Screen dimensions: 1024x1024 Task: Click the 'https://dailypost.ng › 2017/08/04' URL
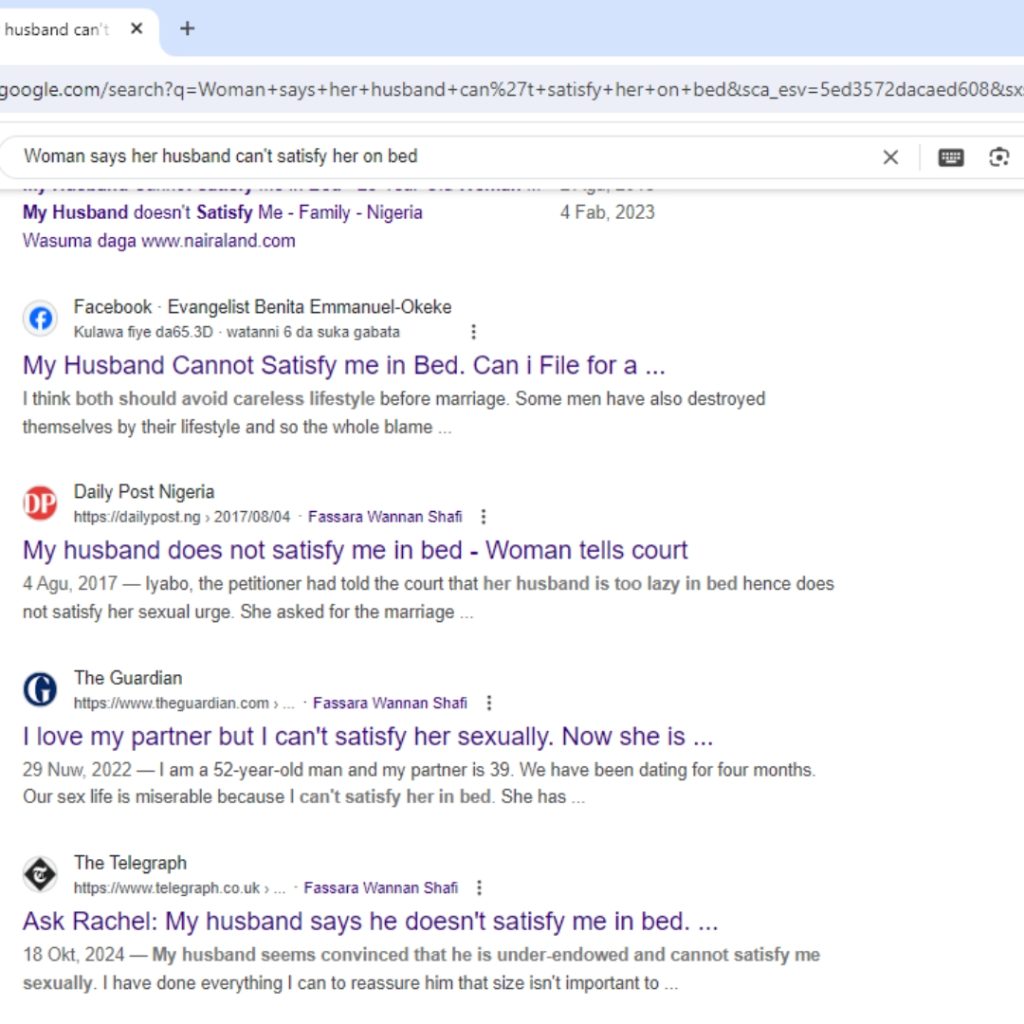182,517
